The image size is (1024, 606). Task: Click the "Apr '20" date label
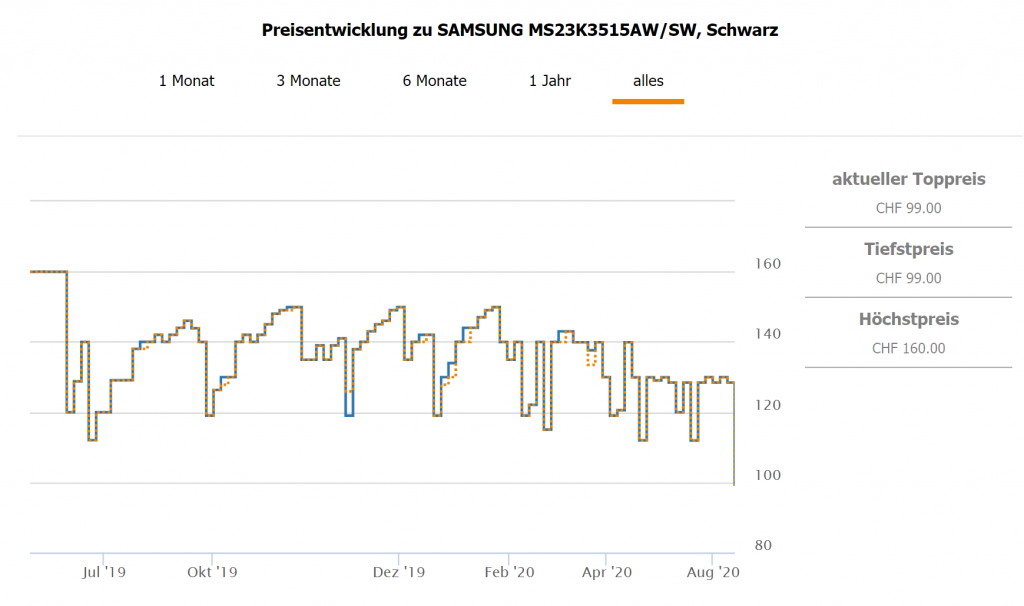pos(606,573)
